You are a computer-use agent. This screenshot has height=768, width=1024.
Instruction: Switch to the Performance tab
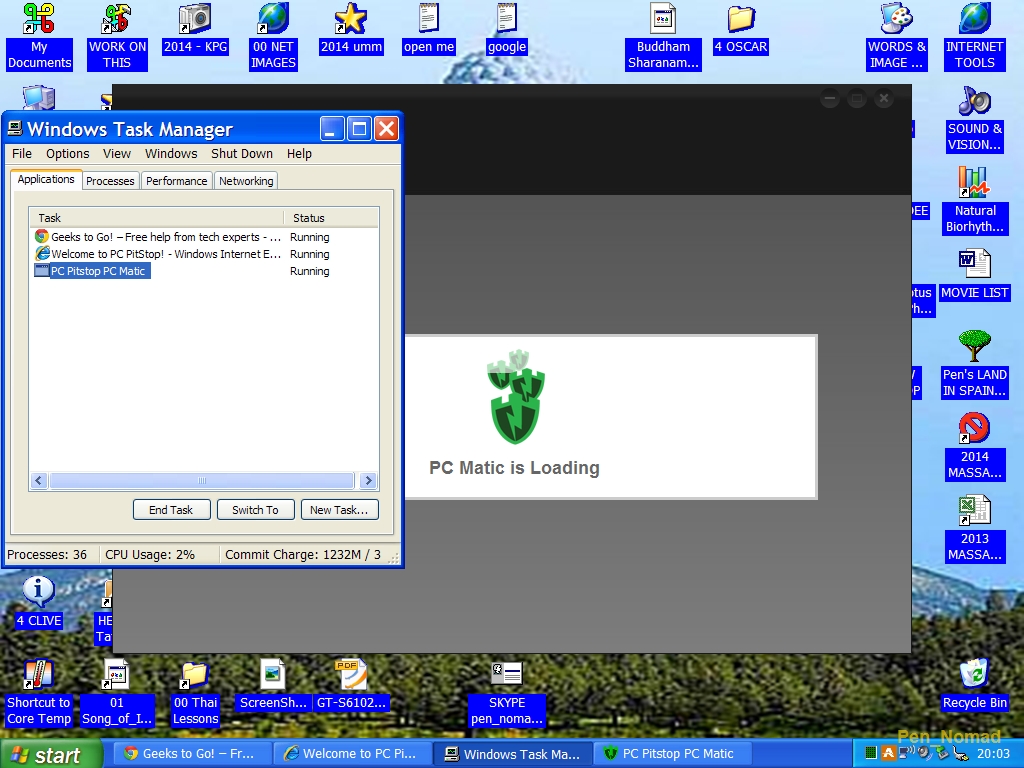click(176, 181)
